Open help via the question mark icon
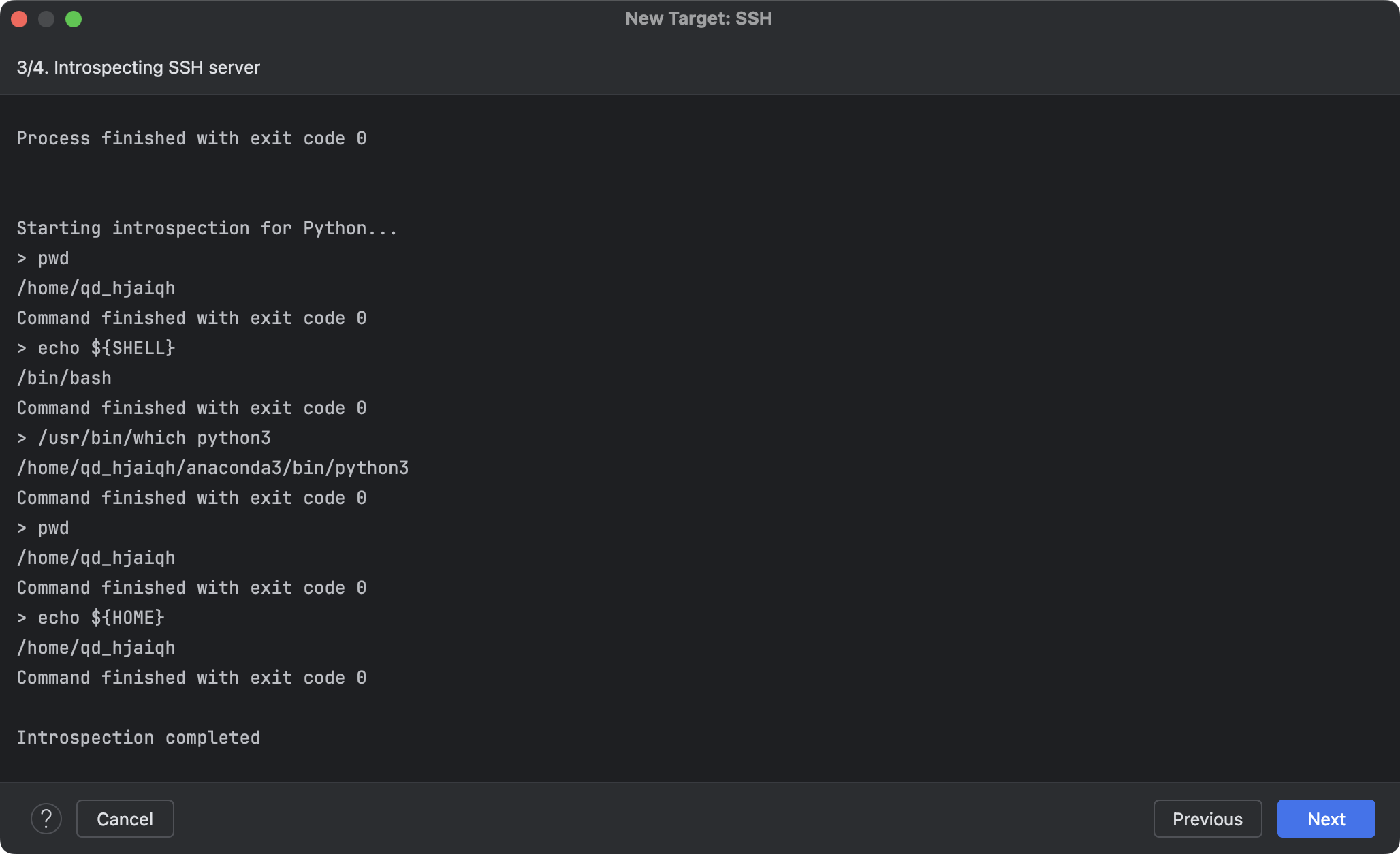The width and height of the screenshot is (1400, 854). [x=46, y=819]
